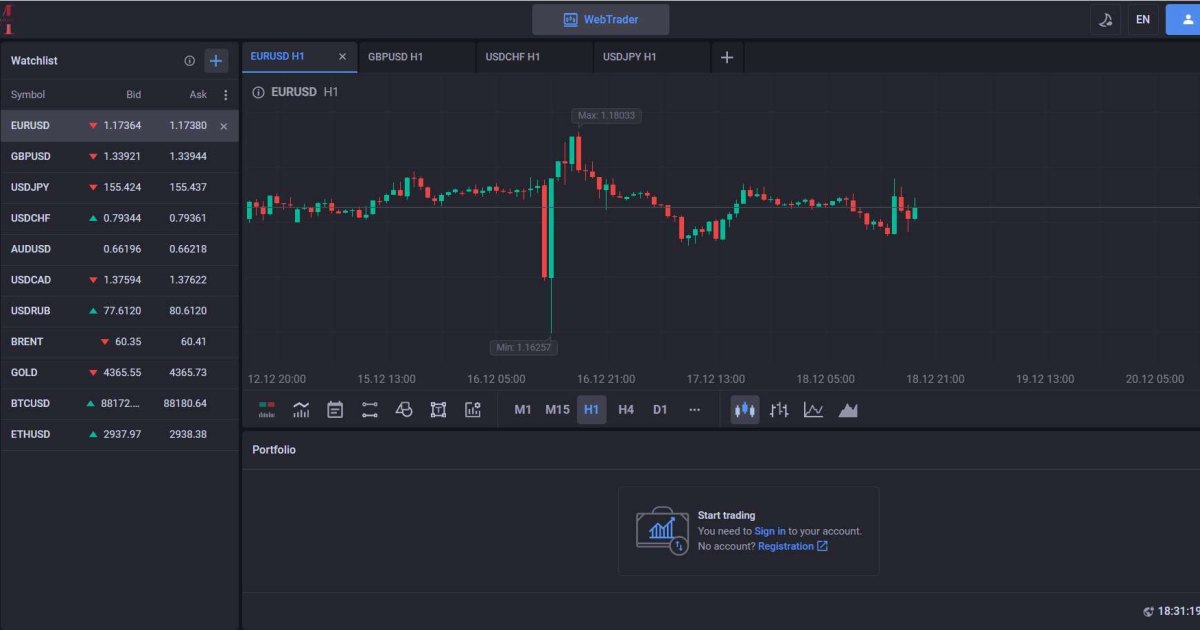Open the economic calendar icon
The height and width of the screenshot is (630, 1200).
pos(335,410)
